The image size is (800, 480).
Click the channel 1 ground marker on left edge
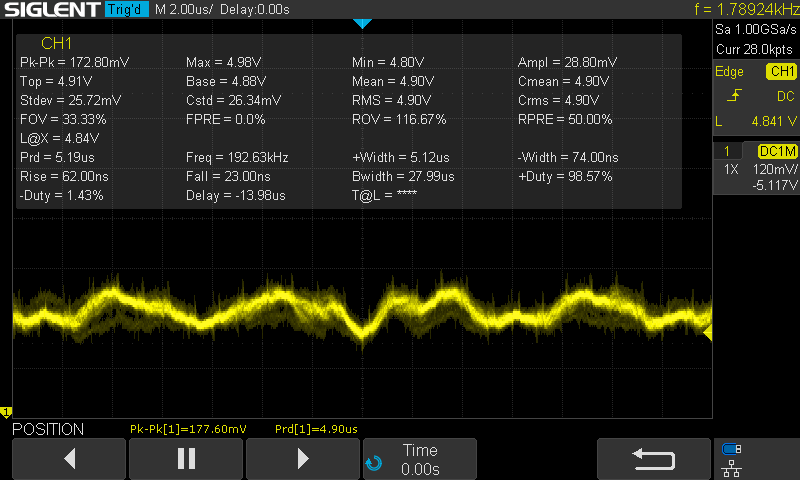click(x=6, y=412)
